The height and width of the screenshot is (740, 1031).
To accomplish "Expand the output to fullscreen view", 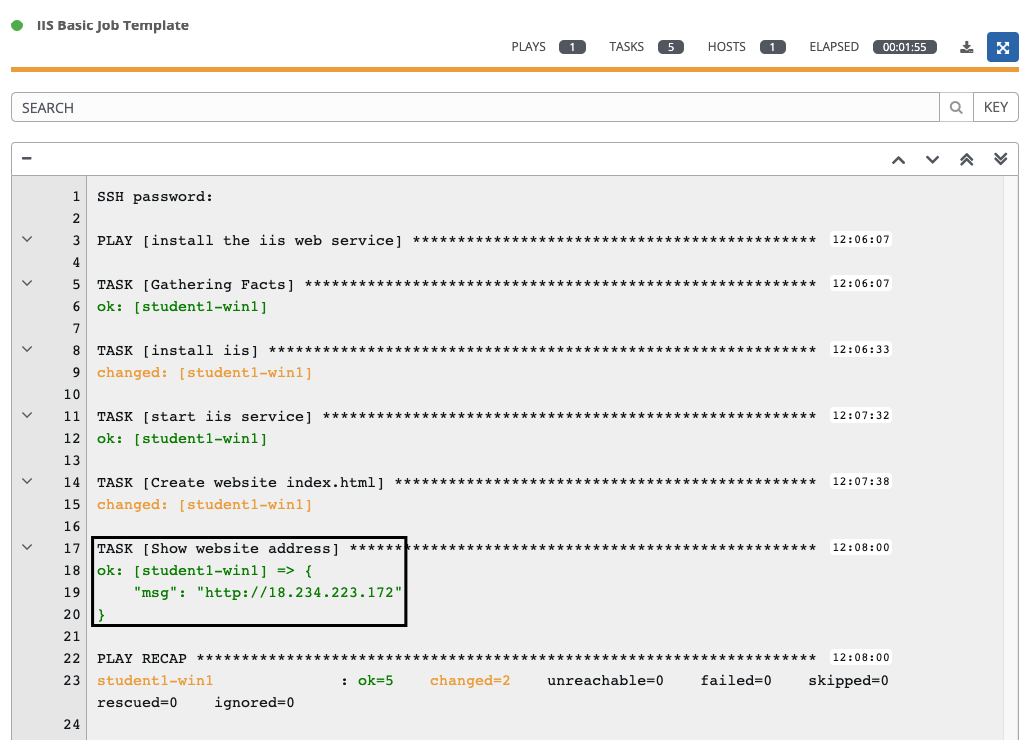I will 1002,46.
